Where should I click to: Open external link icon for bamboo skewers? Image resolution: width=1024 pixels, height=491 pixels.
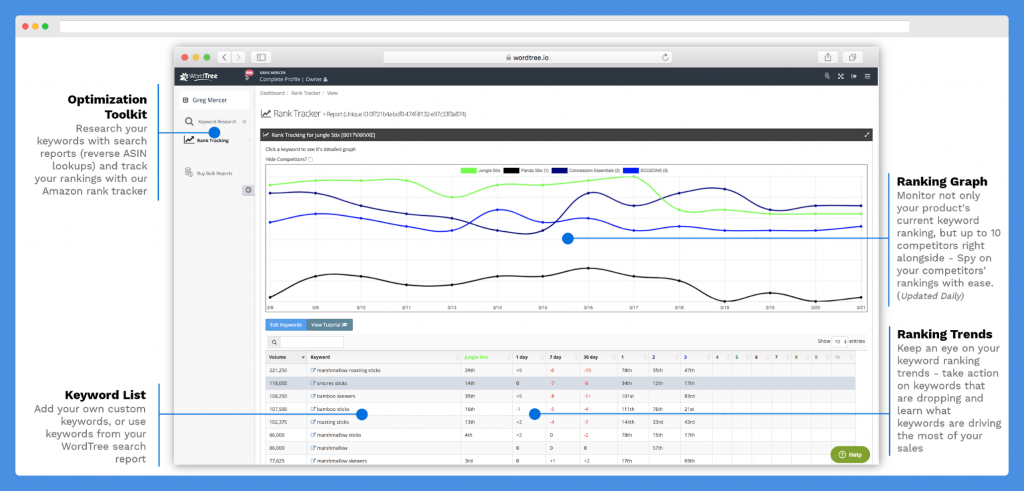pos(313,396)
